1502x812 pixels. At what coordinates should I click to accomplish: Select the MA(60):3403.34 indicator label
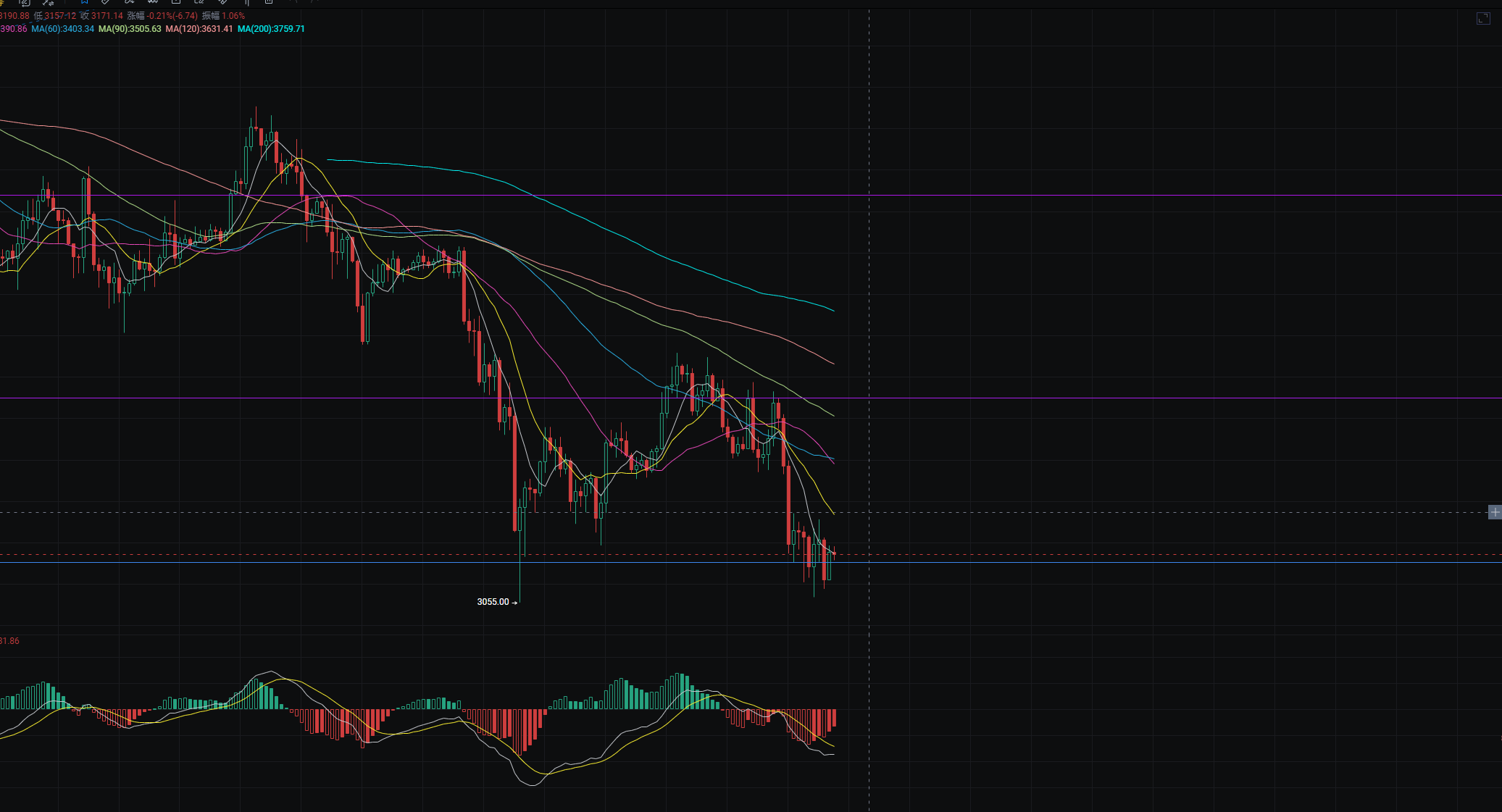[62, 29]
